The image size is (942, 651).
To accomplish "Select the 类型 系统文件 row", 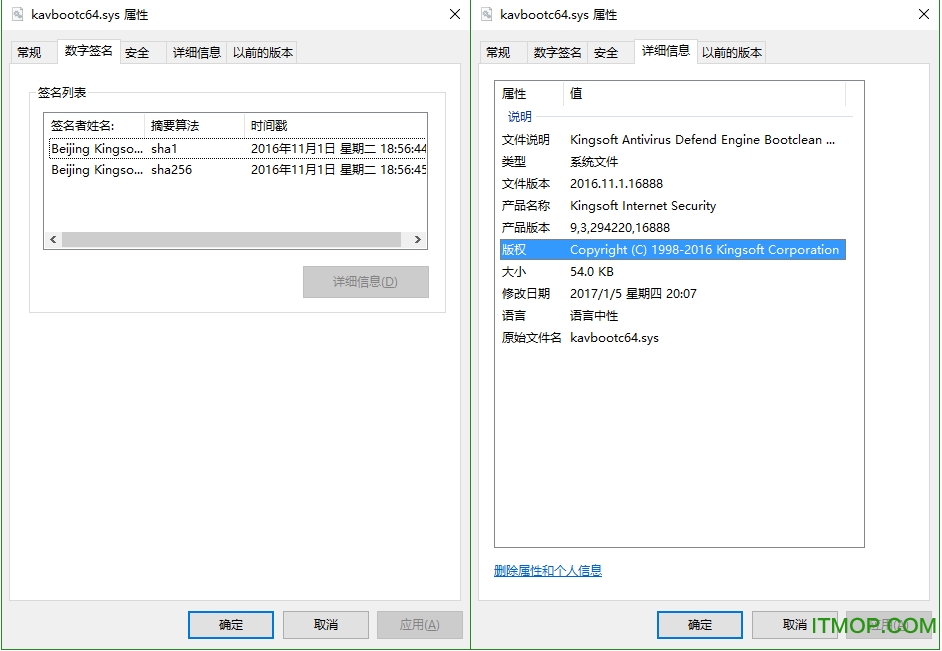I will click(673, 162).
